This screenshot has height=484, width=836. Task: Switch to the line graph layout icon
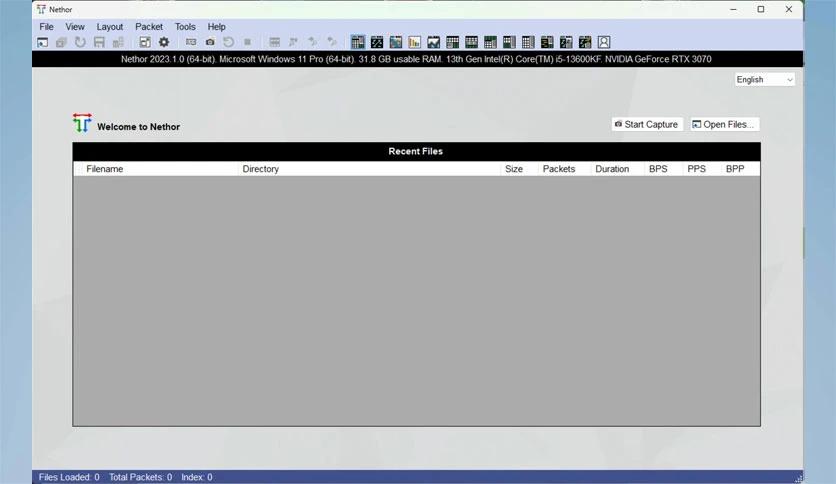click(x=433, y=42)
